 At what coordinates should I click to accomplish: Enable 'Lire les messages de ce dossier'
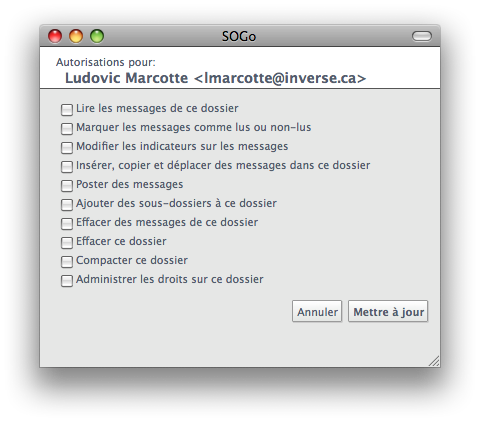pyautogui.click(x=67, y=109)
